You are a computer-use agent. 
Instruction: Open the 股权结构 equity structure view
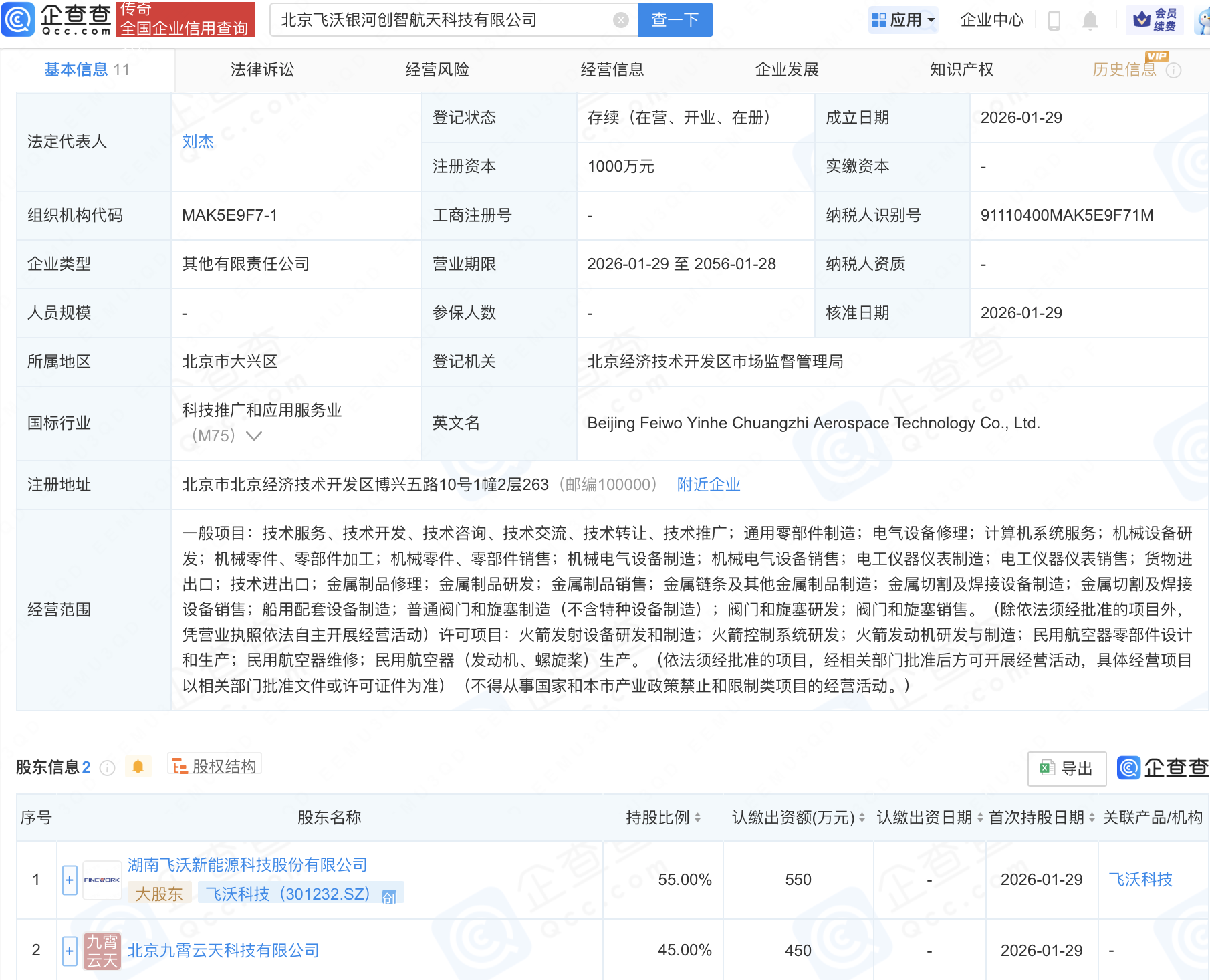pos(215,766)
